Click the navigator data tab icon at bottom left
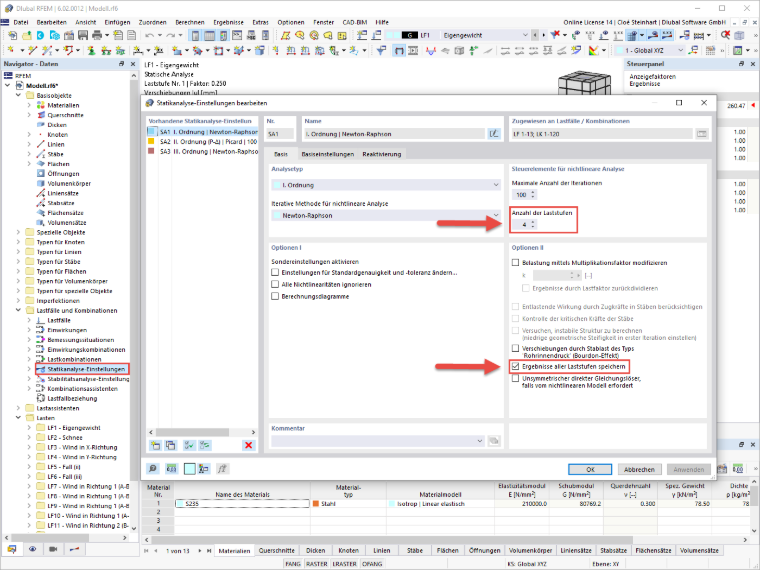760x570 pixels. 12,549
